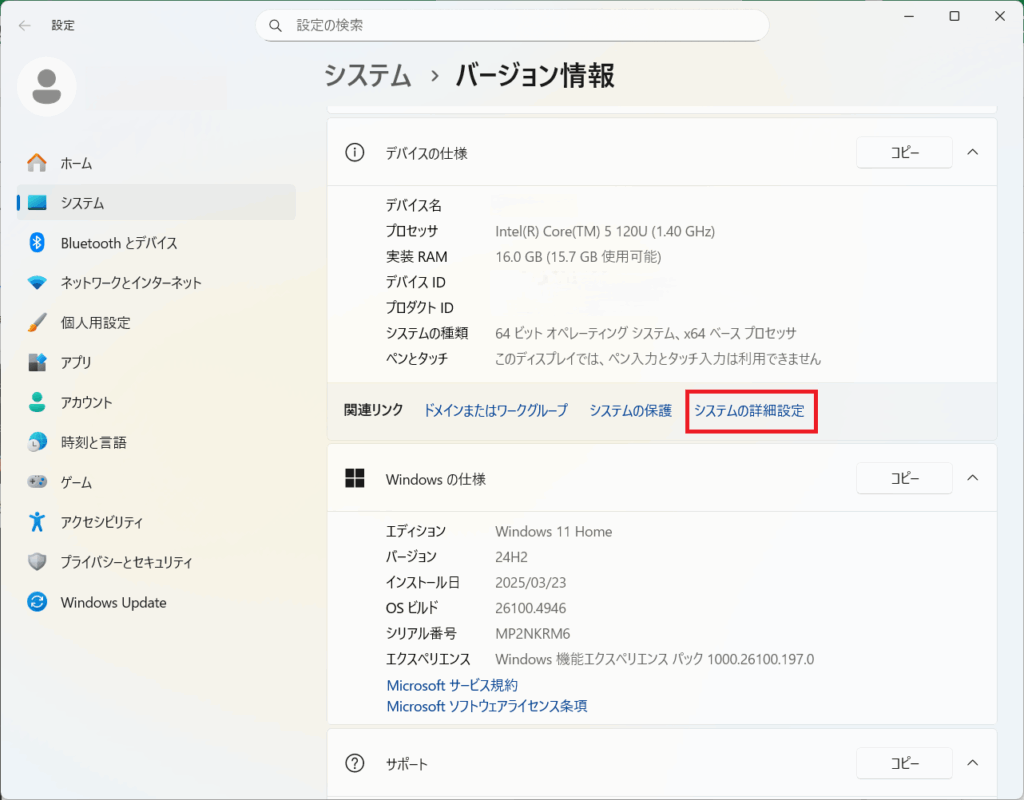
Task: Open the システムの詳細設定 link
Action: [750, 411]
